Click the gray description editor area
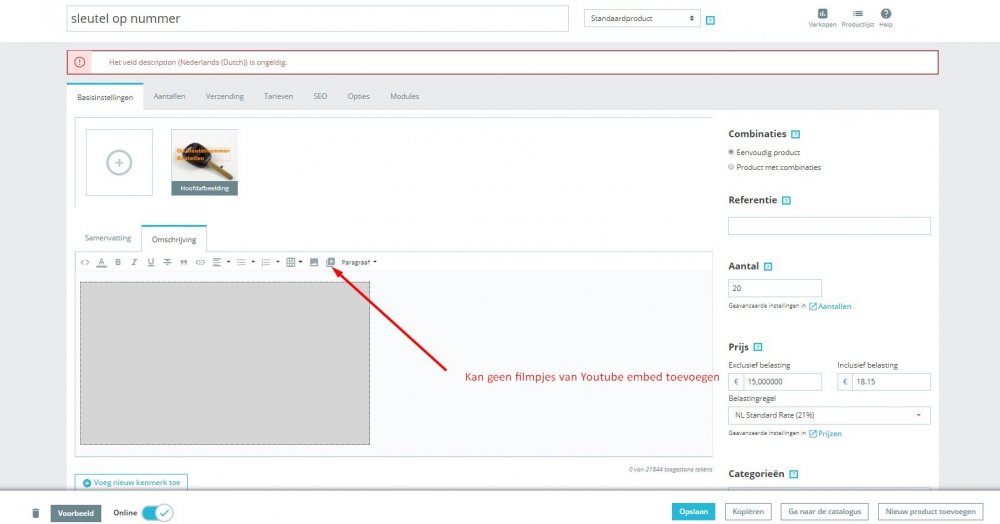1000x524 pixels. [x=224, y=363]
